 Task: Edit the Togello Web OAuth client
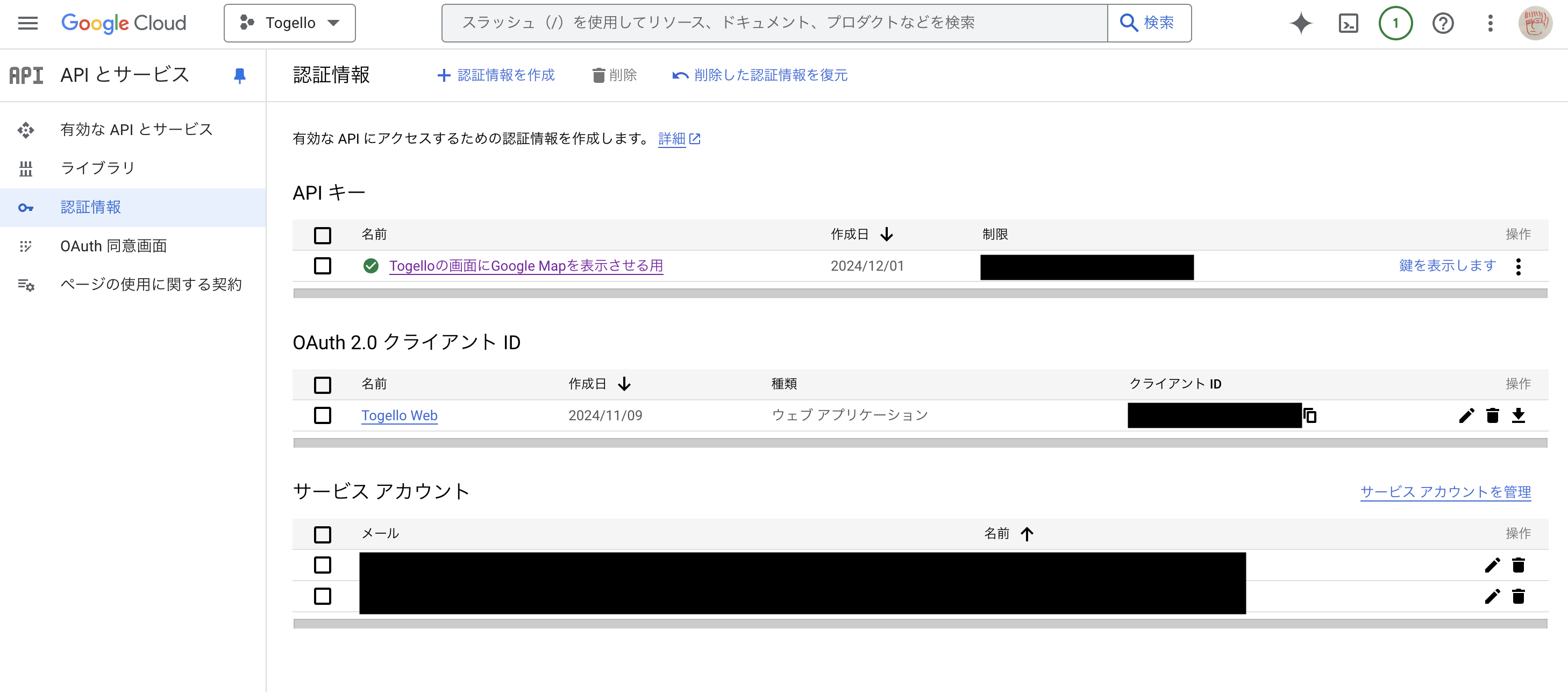tap(1466, 415)
